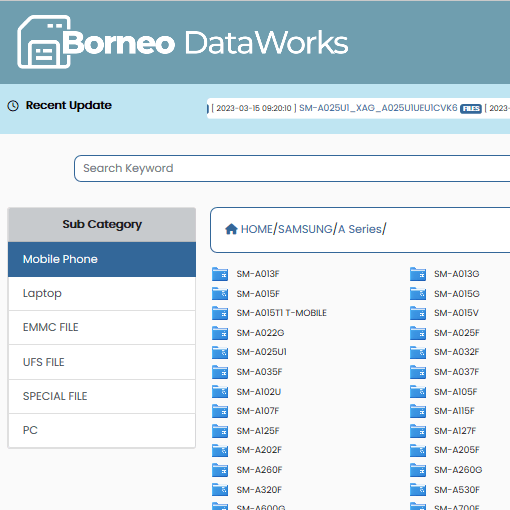Open the SM-A202F folder icon
Viewport: 510px width, 510px height.
(220, 450)
